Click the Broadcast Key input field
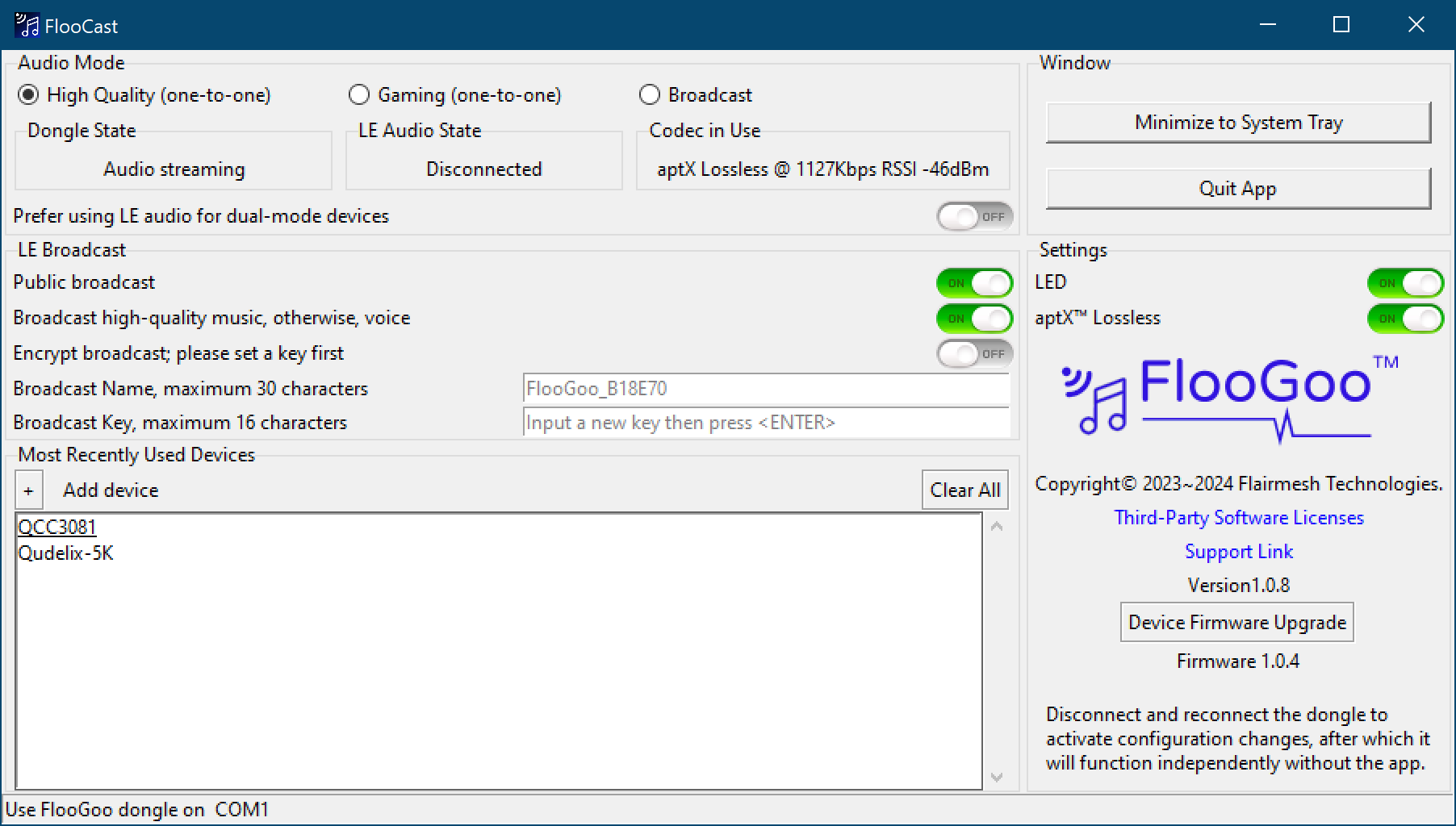 pyautogui.click(x=765, y=423)
